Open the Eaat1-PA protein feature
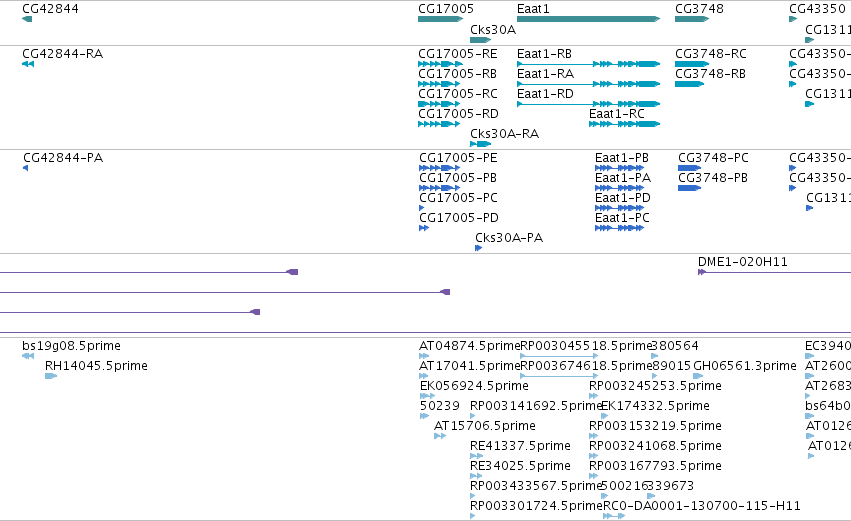Viewport: 851px width, 521px height. click(619, 188)
